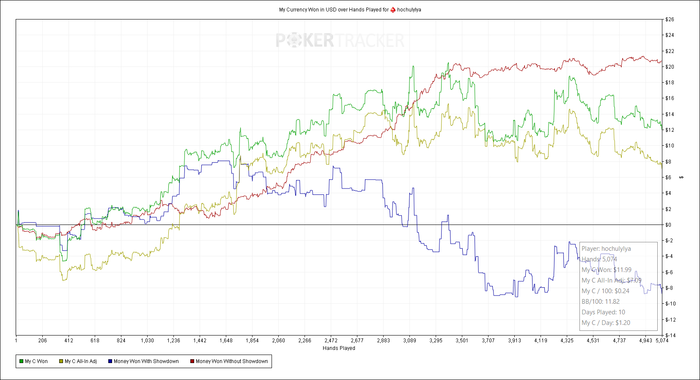This screenshot has width=700, height=380.
Task: Click the x-axis tick label 3,501
Action: pos(462,340)
